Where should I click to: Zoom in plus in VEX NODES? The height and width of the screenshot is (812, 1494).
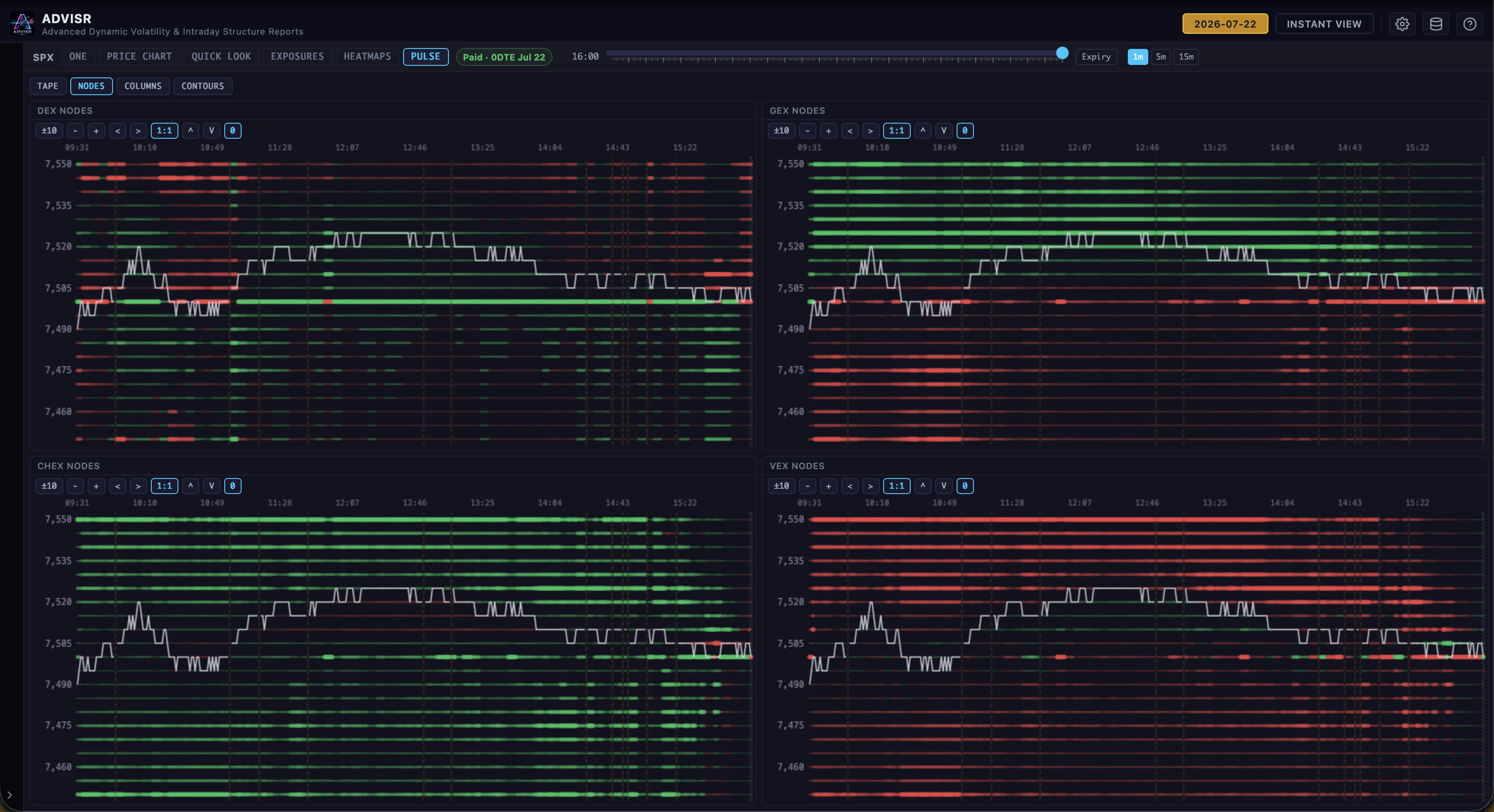pyautogui.click(x=828, y=486)
